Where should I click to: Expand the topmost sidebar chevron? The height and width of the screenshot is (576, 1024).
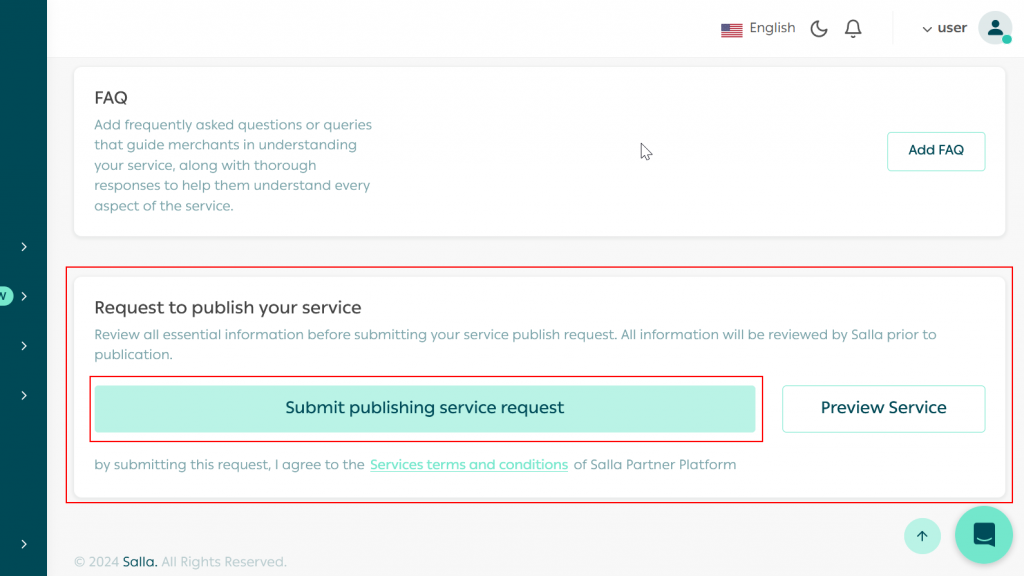(x=24, y=247)
